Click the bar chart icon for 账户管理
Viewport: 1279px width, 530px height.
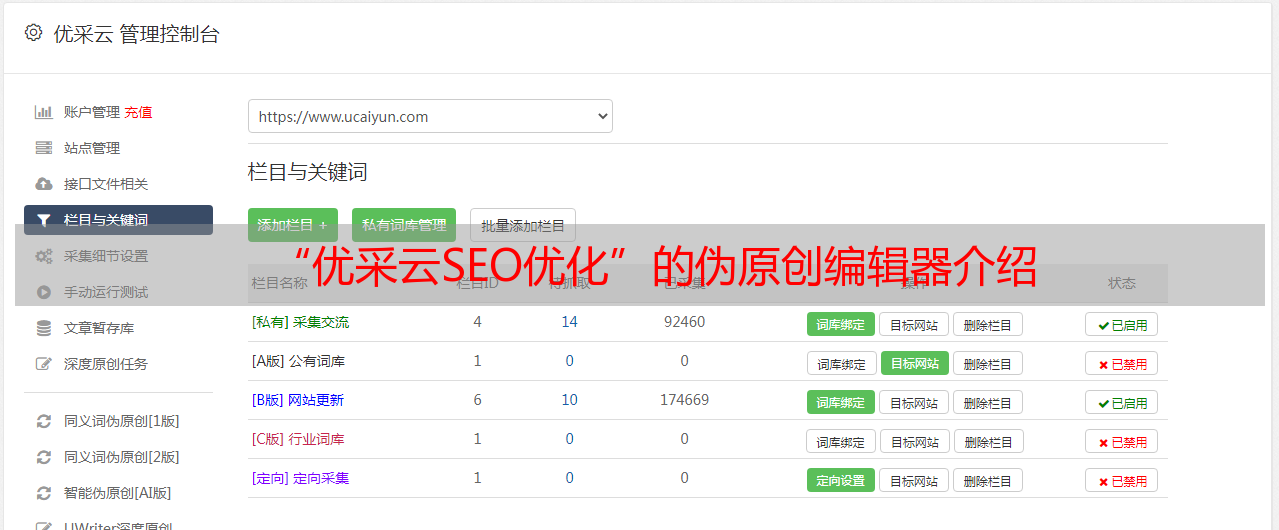[x=43, y=112]
